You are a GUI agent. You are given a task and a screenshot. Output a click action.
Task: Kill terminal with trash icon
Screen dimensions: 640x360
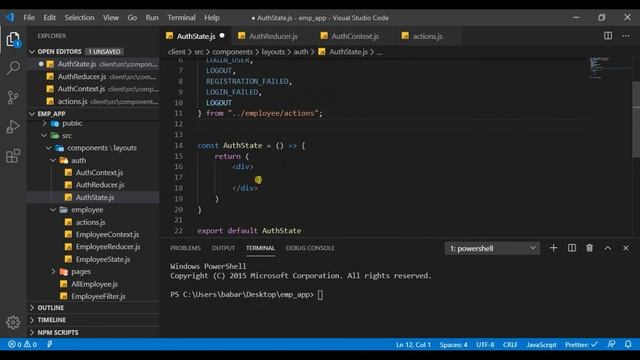tap(589, 248)
